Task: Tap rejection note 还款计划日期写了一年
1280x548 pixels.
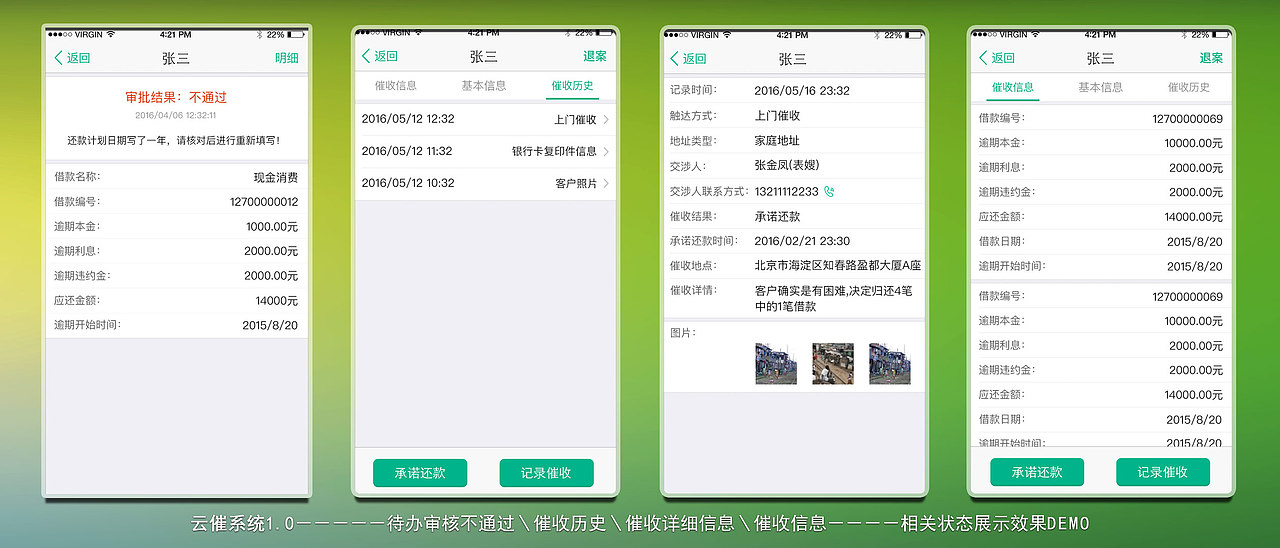Action: coord(176,140)
